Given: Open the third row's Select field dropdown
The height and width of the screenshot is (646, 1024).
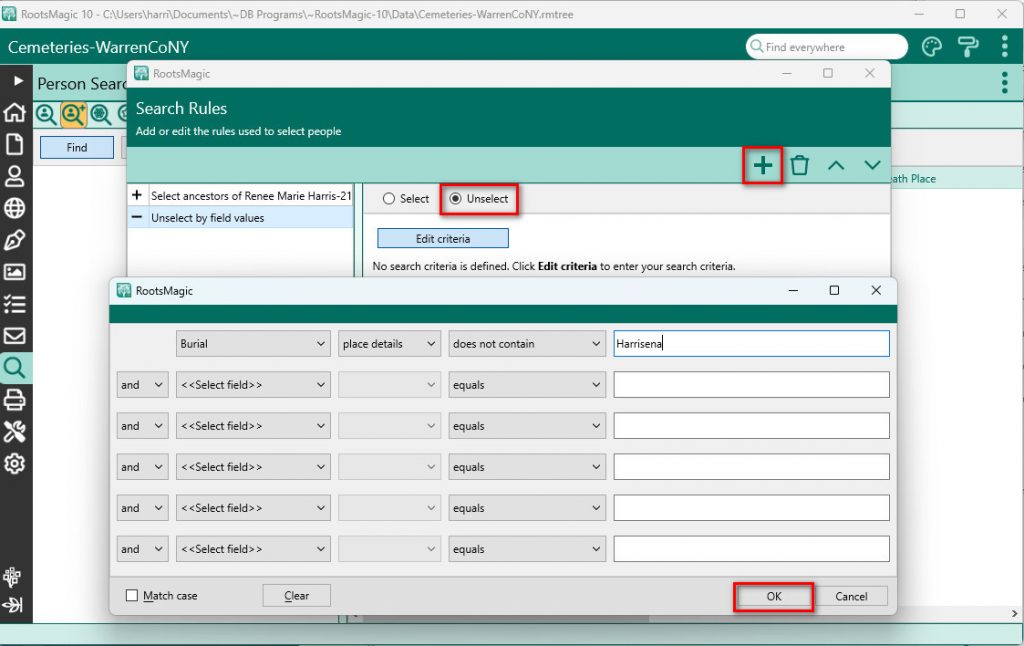Looking at the screenshot, I should click(x=253, y=426).
